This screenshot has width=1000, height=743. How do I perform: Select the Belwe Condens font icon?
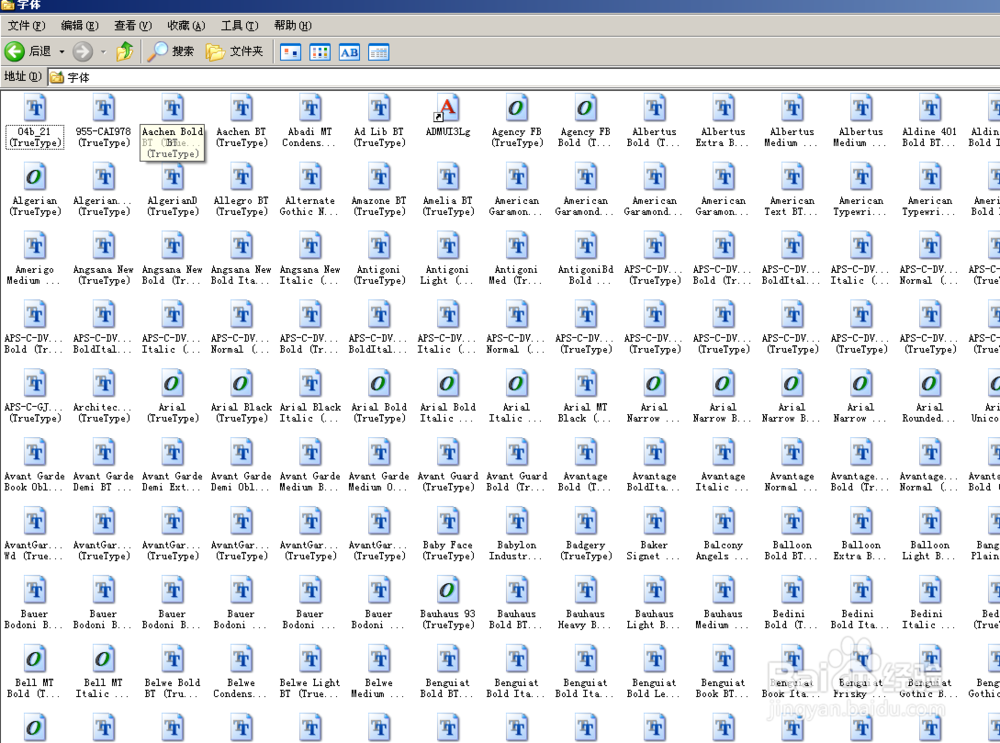[x=242, y=659]
